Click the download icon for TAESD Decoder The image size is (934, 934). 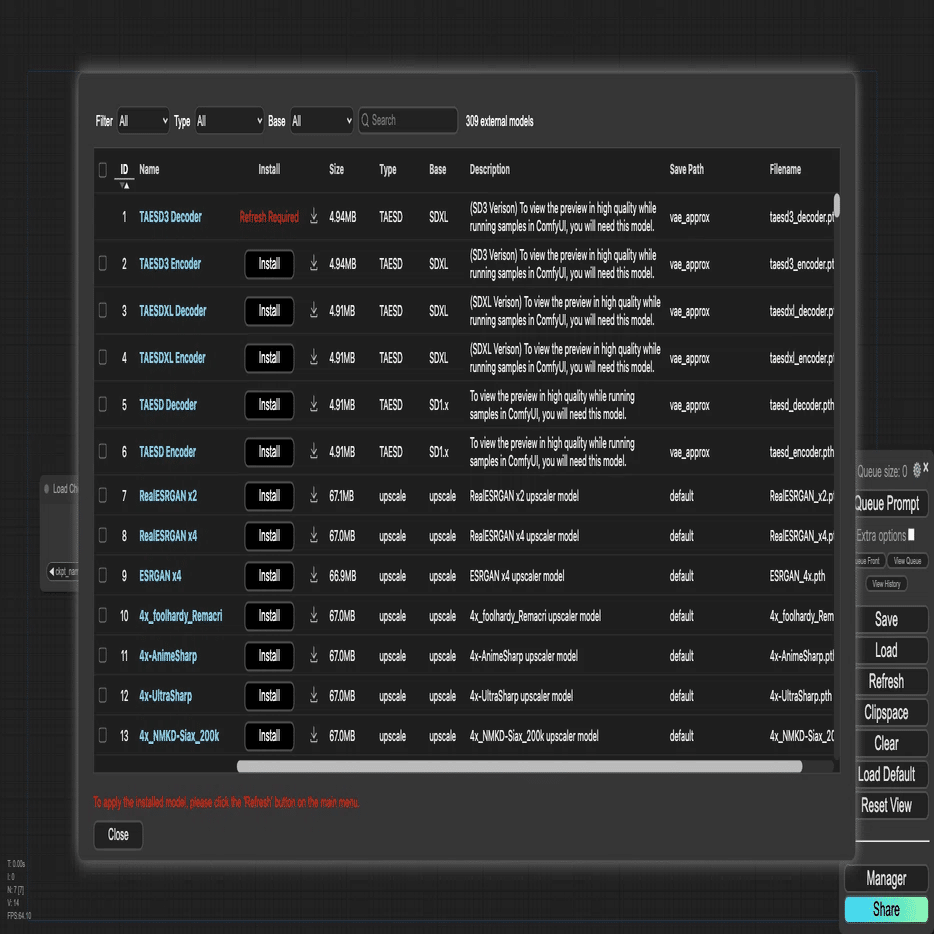(314, 404)
